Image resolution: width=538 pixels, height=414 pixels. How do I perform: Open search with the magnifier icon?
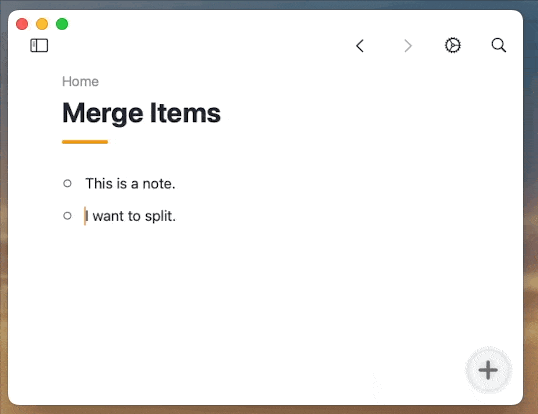point(499,45)
